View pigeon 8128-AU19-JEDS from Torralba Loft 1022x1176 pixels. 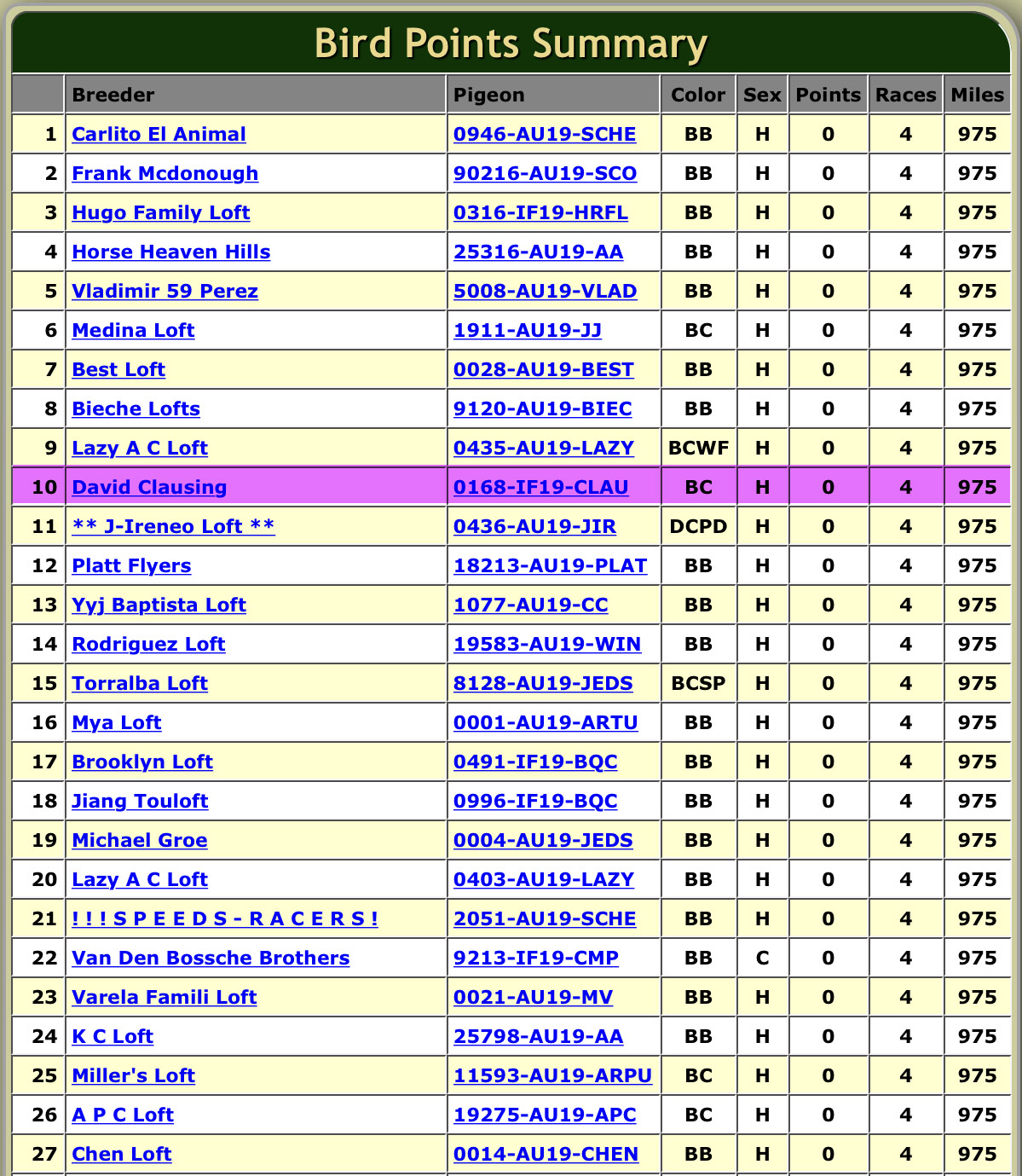coord(543,684)
